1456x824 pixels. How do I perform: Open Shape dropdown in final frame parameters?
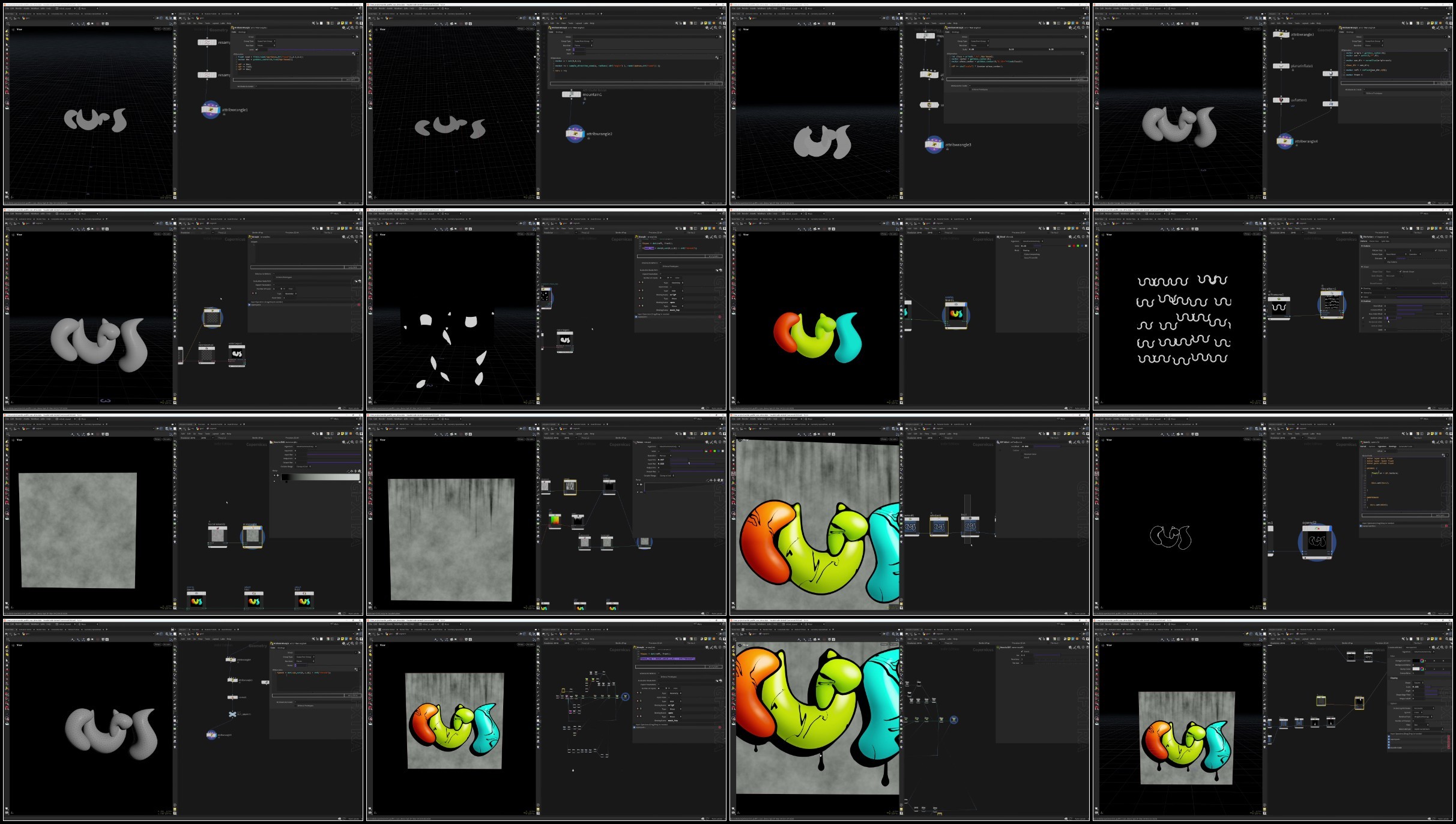(x=1419, y=682)
